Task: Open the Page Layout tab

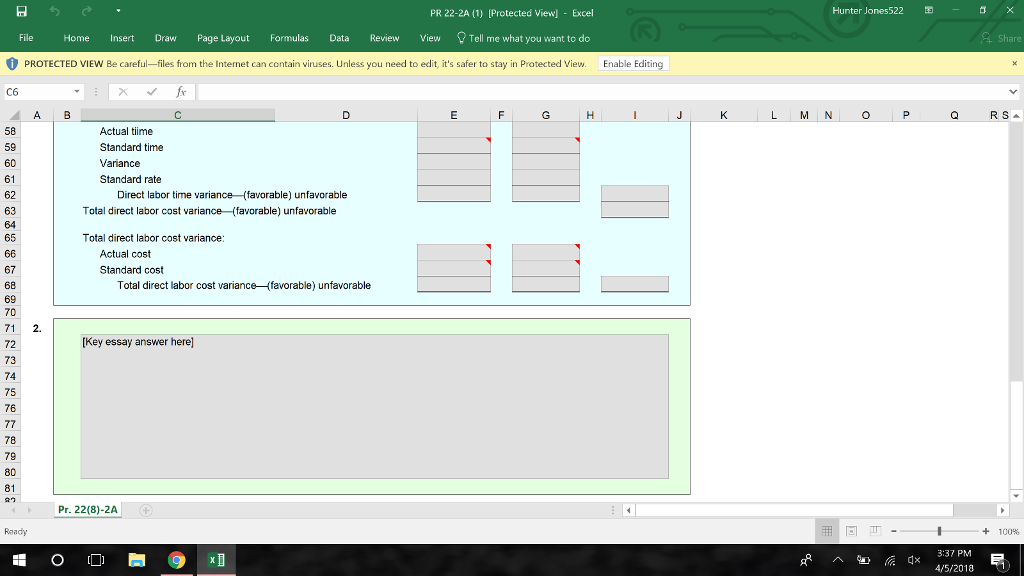Action: pyautogui.click(x=223, y=38)
